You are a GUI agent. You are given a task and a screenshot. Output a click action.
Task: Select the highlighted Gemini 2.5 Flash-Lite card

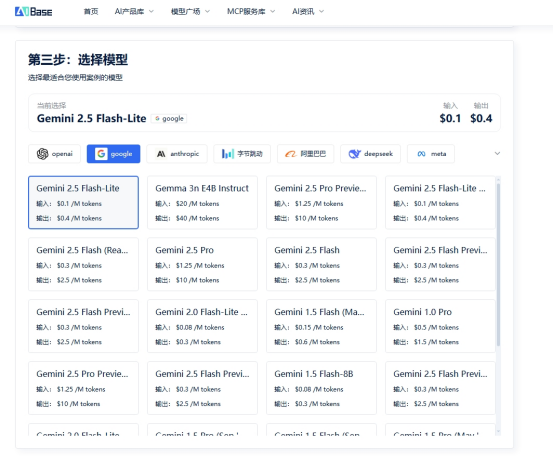coord(83,202)
